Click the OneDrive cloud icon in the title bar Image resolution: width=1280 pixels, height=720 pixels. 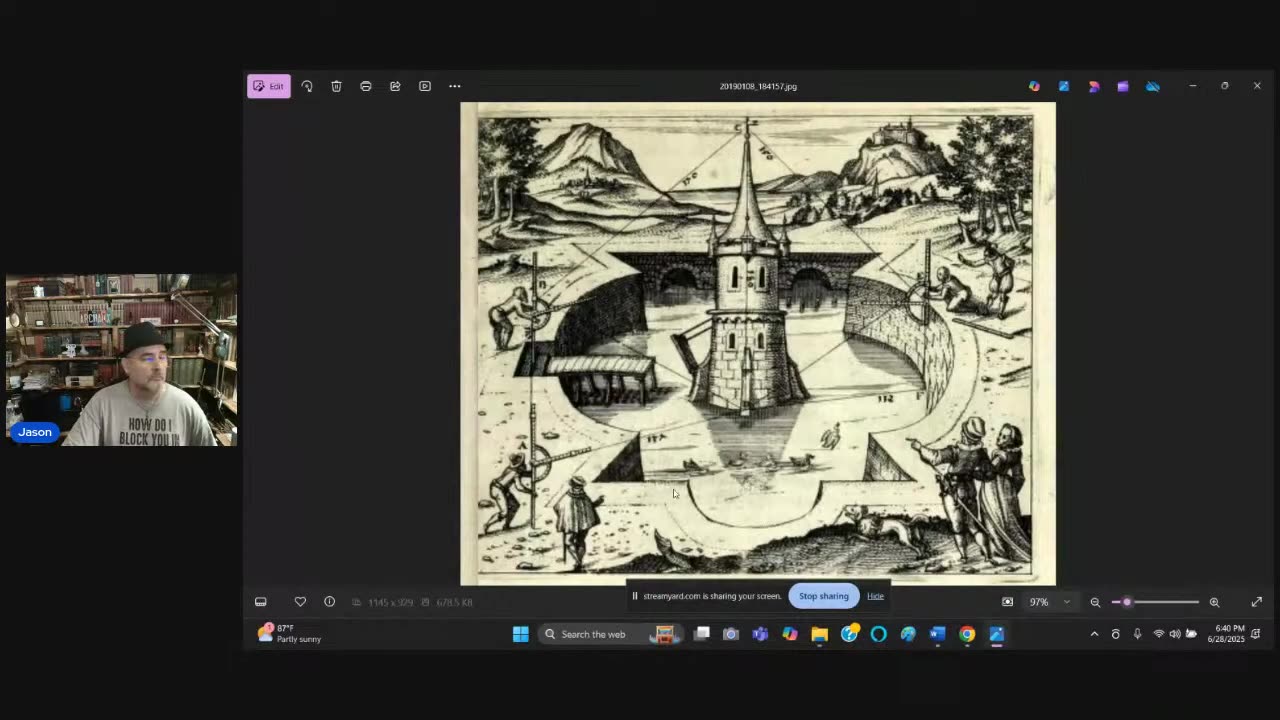1153,86
